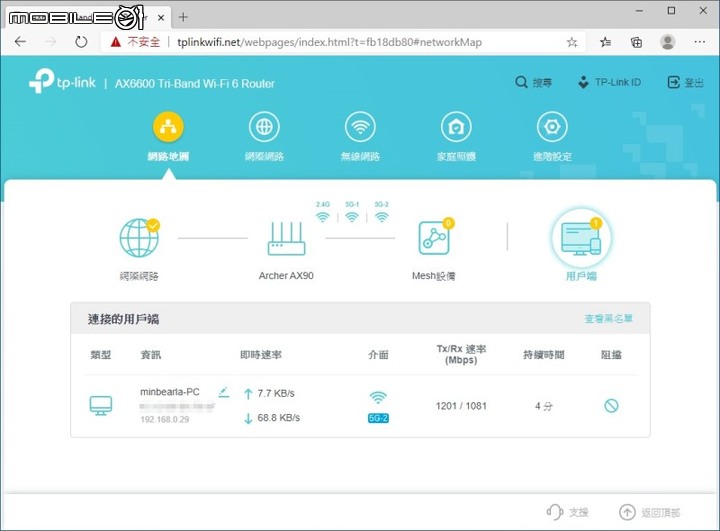
Task: Click the minbearla-PC device name text
Action: tap(170, 392)
